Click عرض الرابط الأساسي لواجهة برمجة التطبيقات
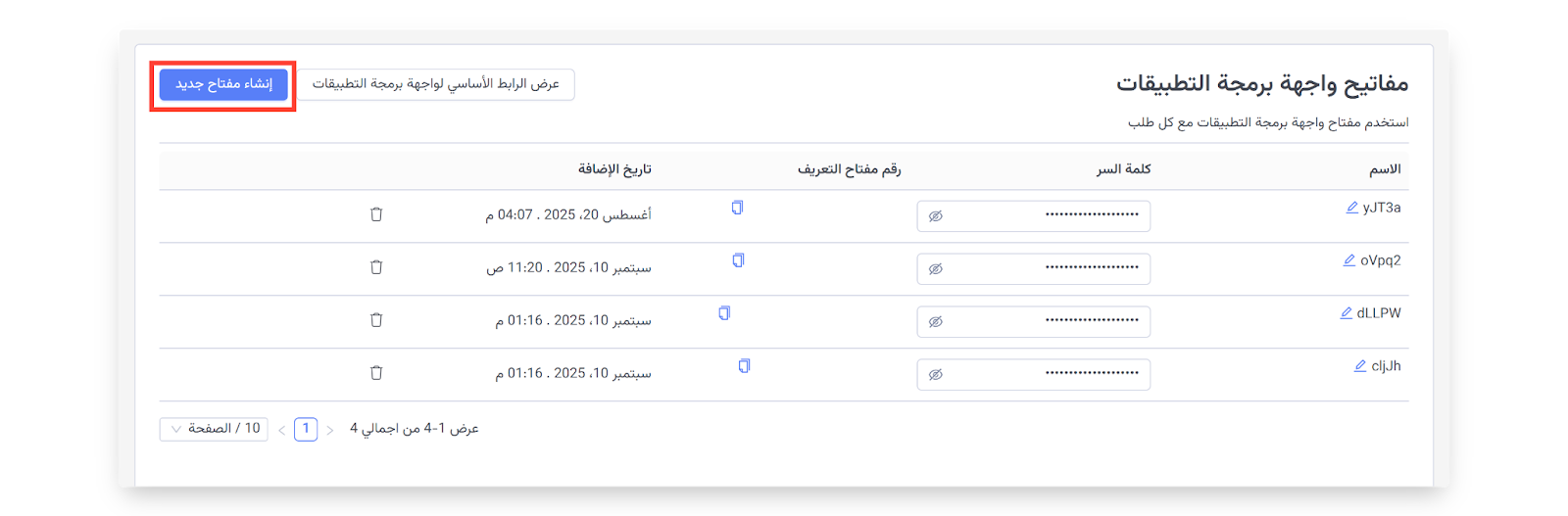The height and width of the screenshot is (516, 1568). coord(436,84)
